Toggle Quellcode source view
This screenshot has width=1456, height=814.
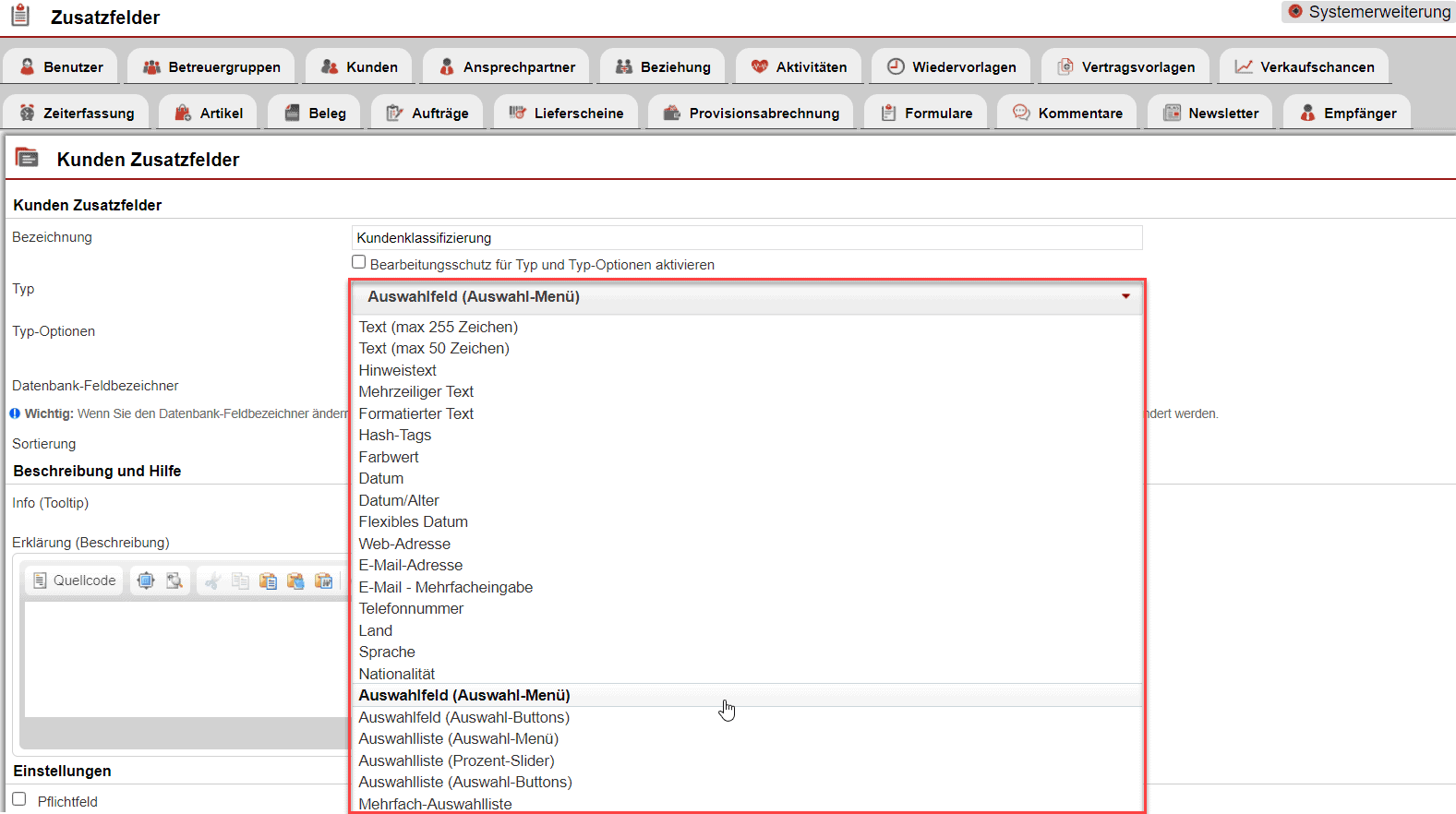[x=75, y=581]
